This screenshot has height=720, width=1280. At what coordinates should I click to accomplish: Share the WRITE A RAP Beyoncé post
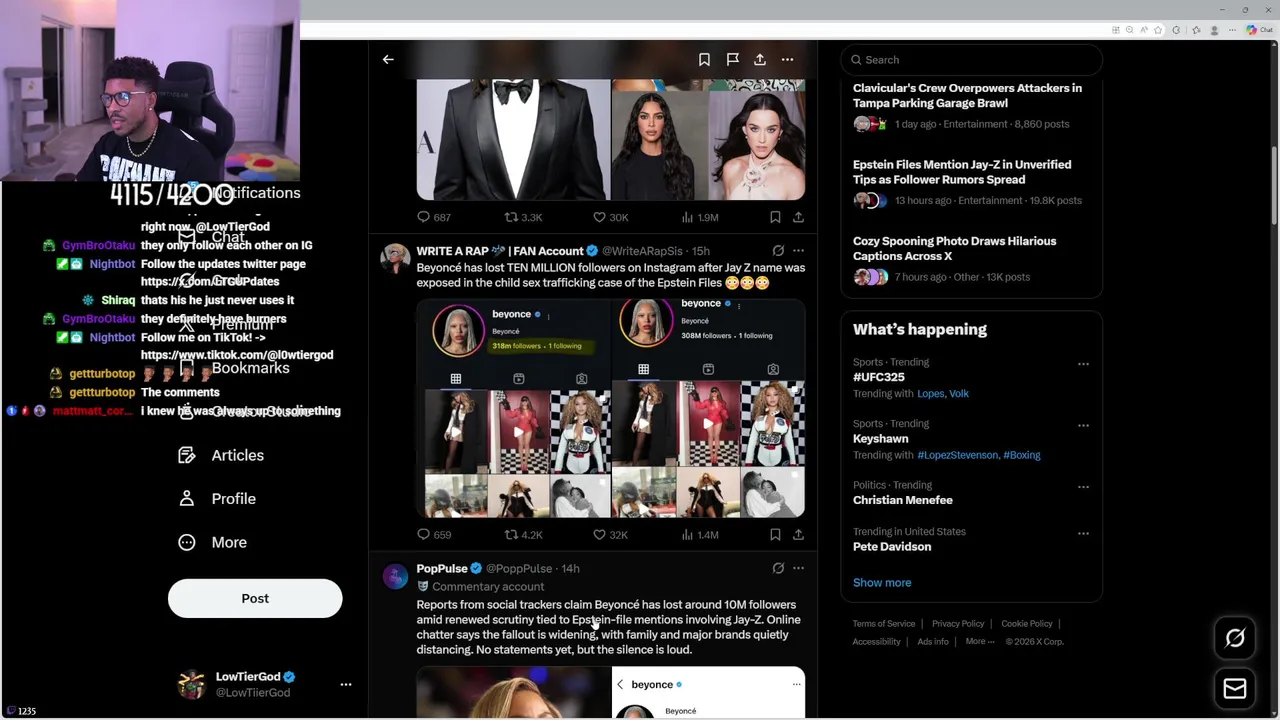[798, 535]
